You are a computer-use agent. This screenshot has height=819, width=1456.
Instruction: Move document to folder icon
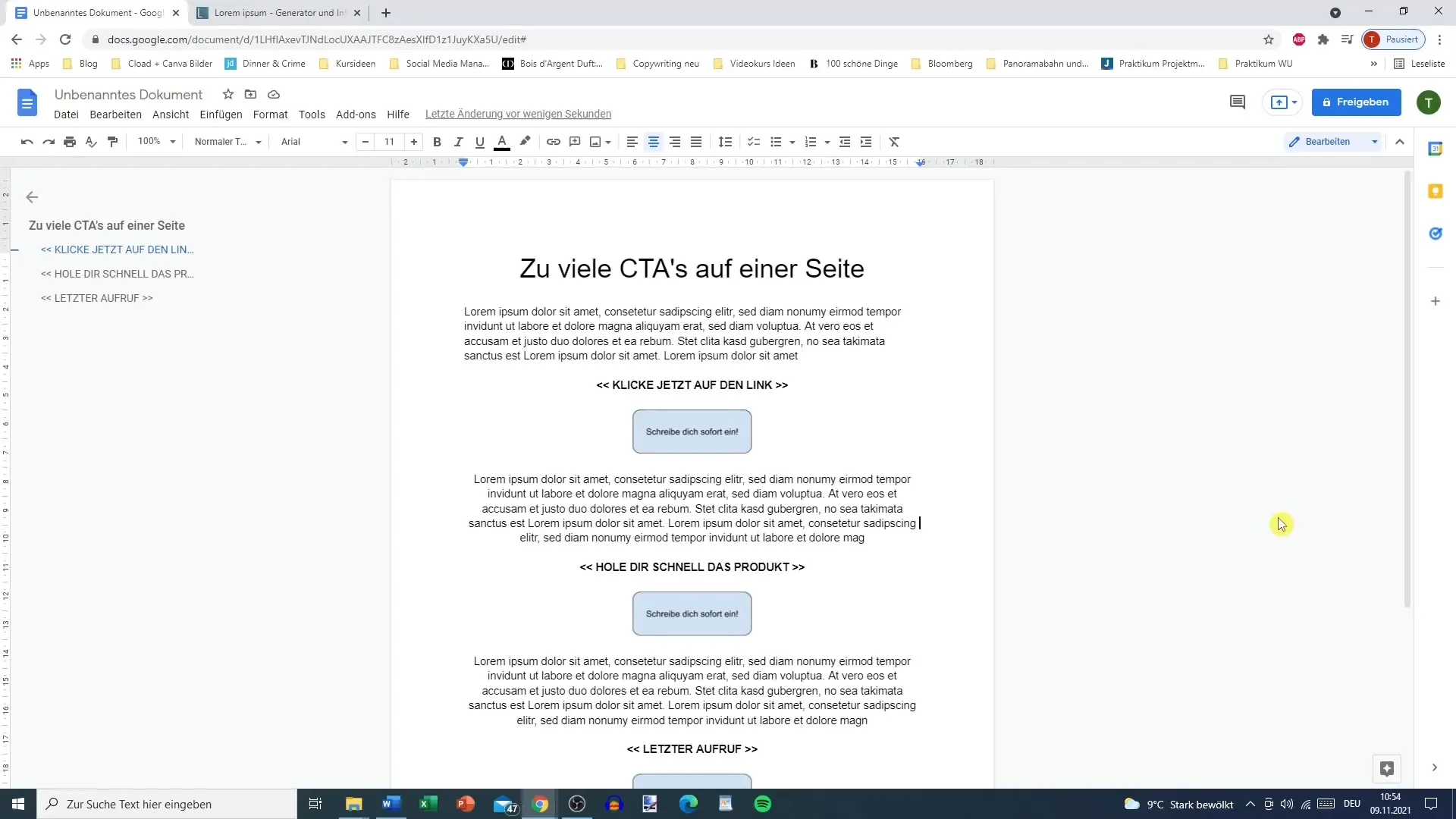[251, 94]
